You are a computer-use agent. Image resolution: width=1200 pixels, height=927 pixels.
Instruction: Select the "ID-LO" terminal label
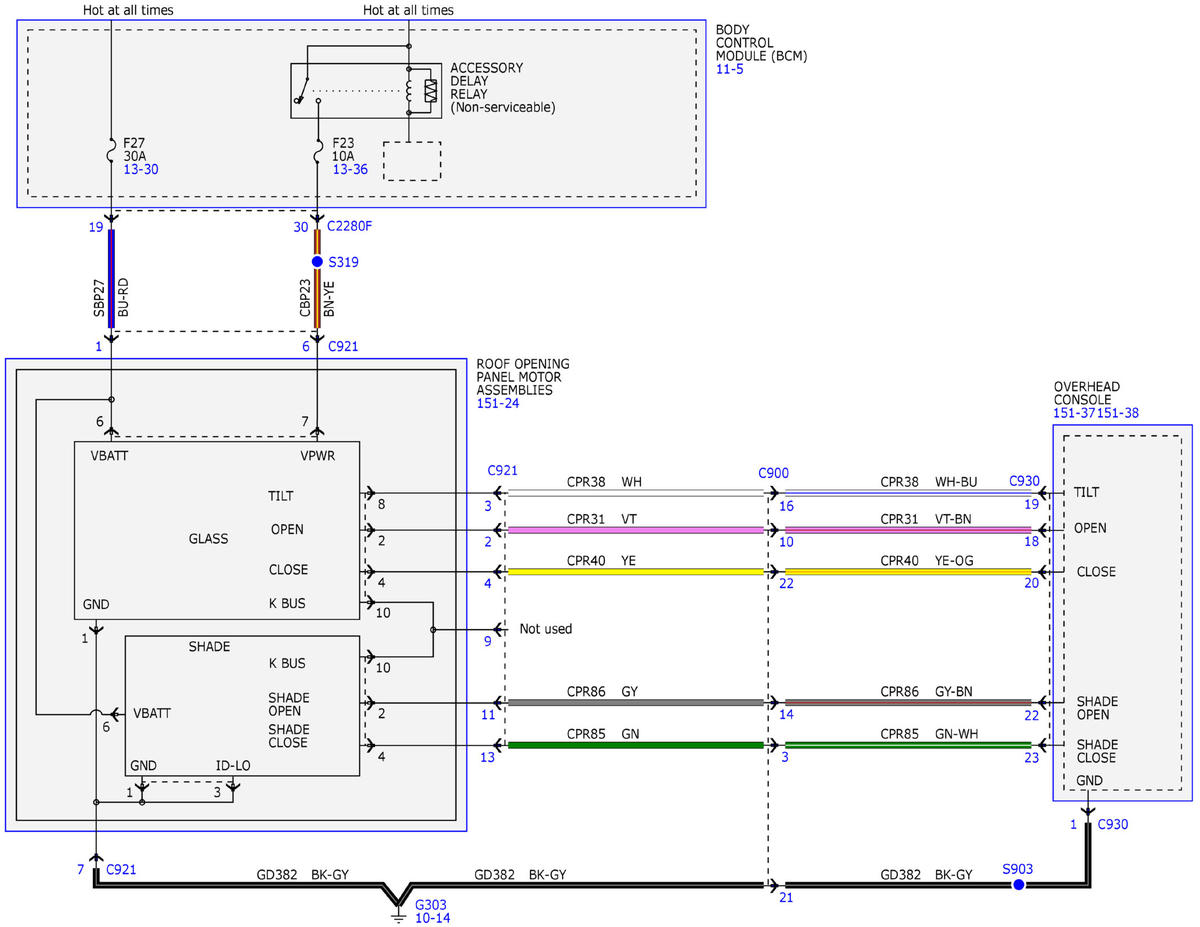coord(232,766)
